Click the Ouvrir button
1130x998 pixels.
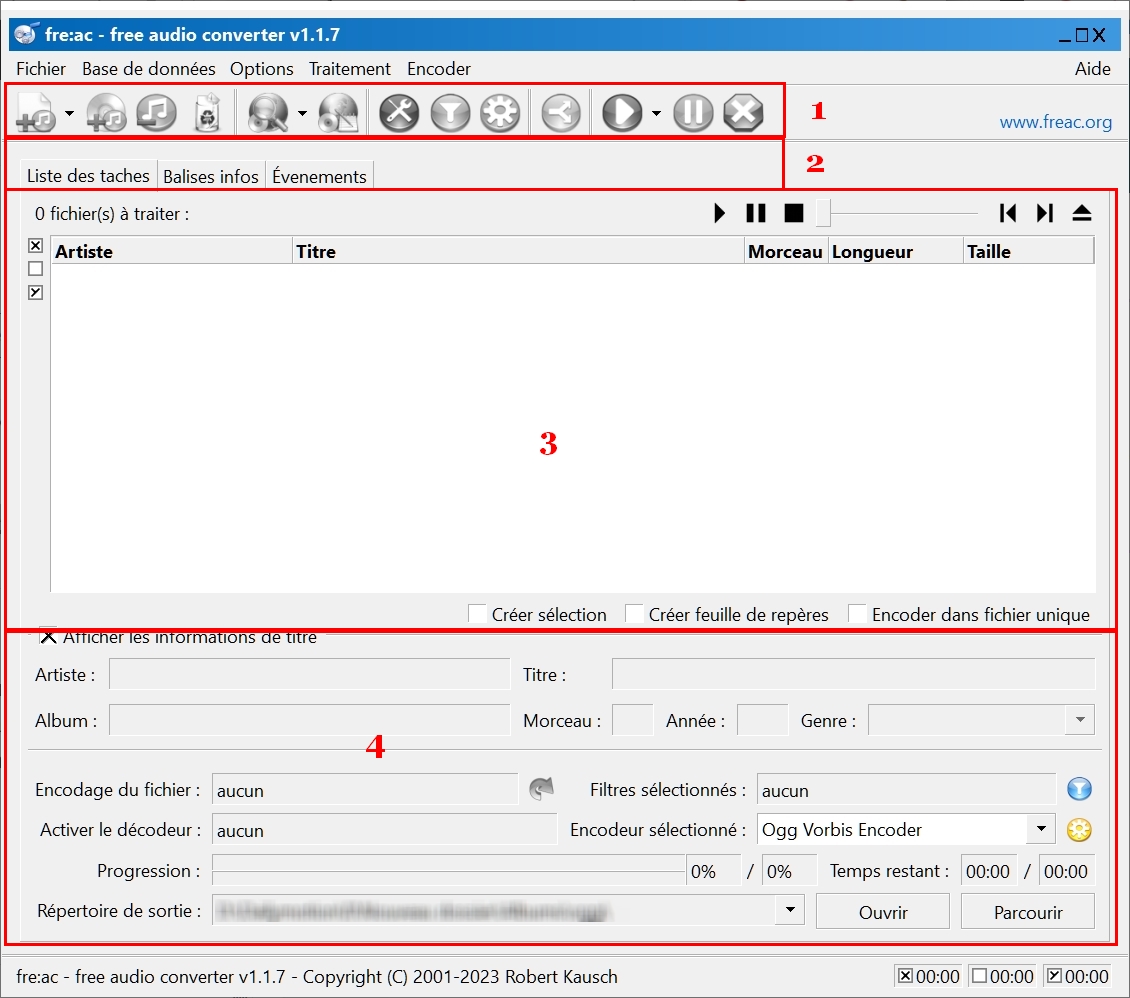[x=883, y=912]
